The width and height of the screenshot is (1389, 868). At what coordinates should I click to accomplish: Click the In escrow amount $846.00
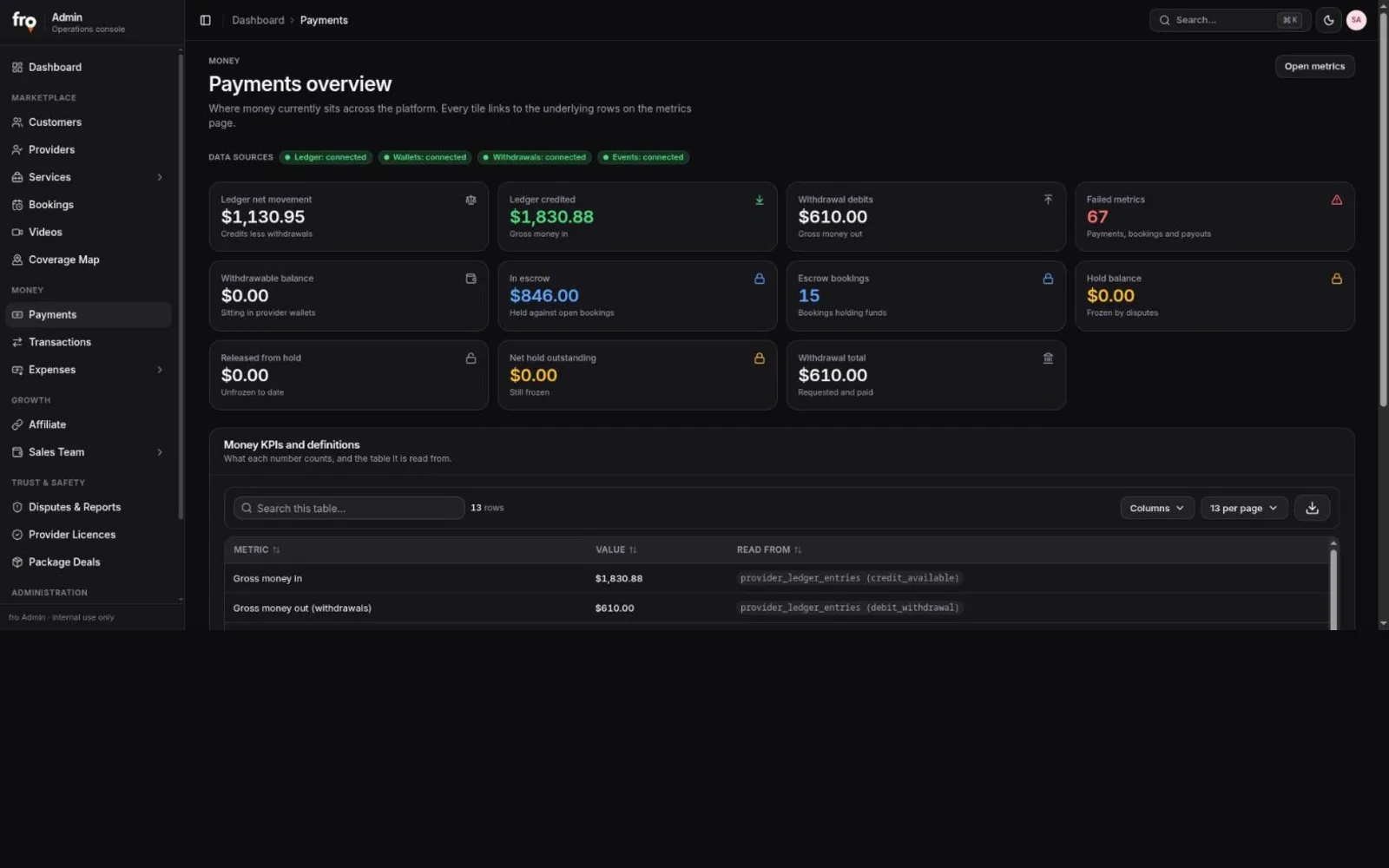[x=544, y=296]
